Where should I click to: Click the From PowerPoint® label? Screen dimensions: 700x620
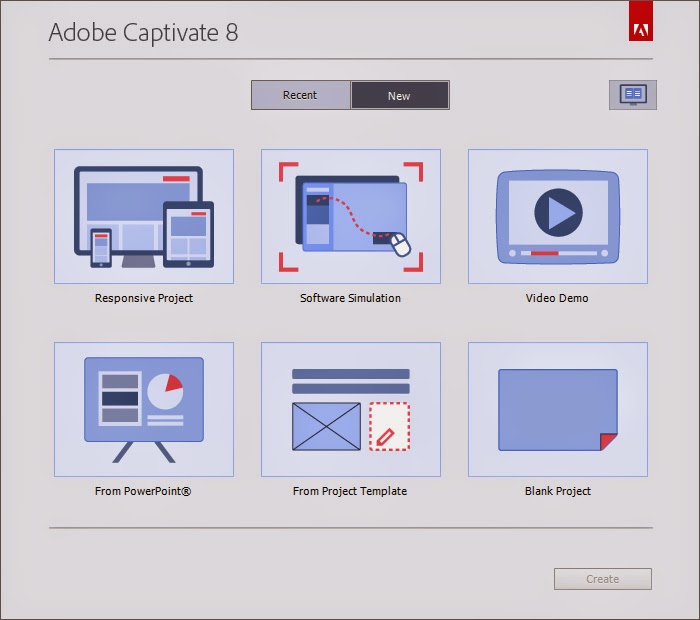[143, 491]
